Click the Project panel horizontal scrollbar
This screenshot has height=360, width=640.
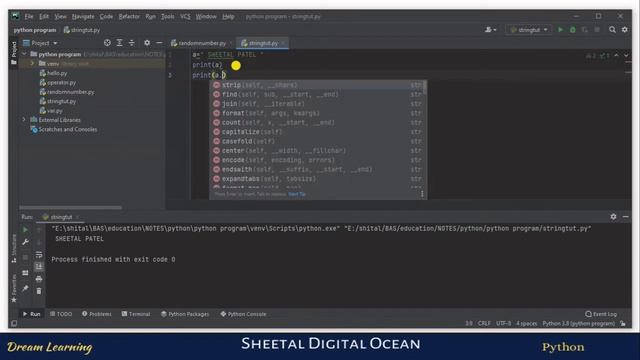(x=70, y=207)
